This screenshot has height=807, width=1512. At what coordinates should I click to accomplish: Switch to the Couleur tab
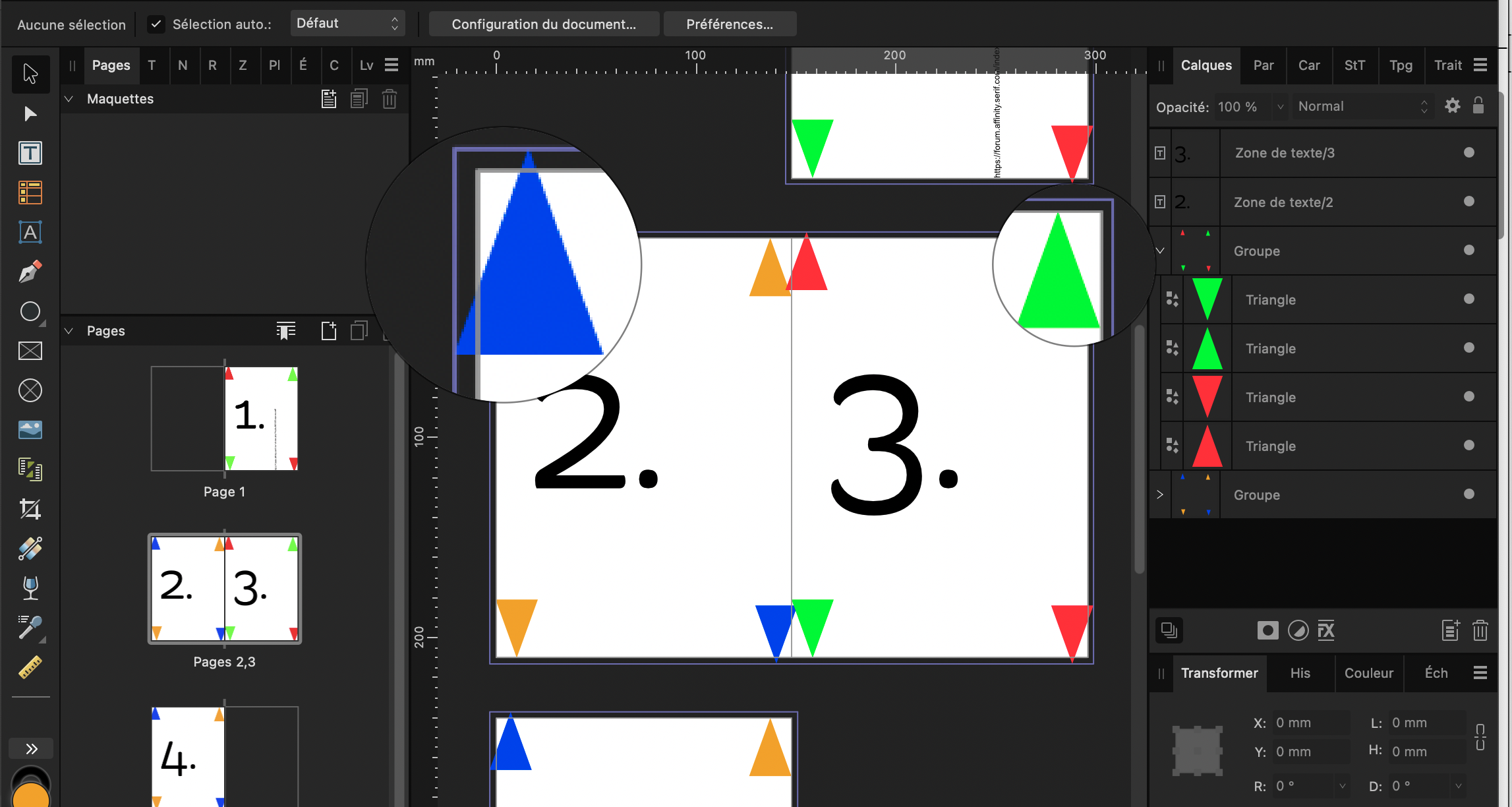coord(1369,673)
